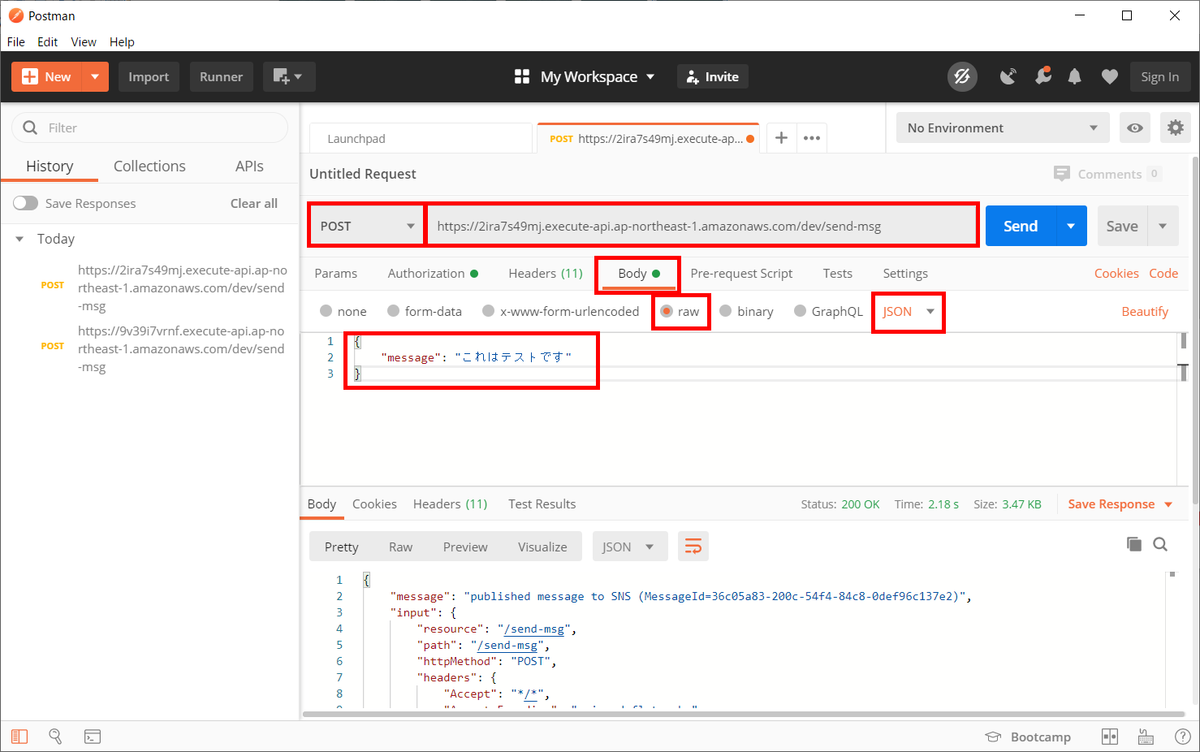The width and height of the screenshot is (1200, 752).
Task: Open the new window/tab dropdown icon
Action: coord(289,77)
